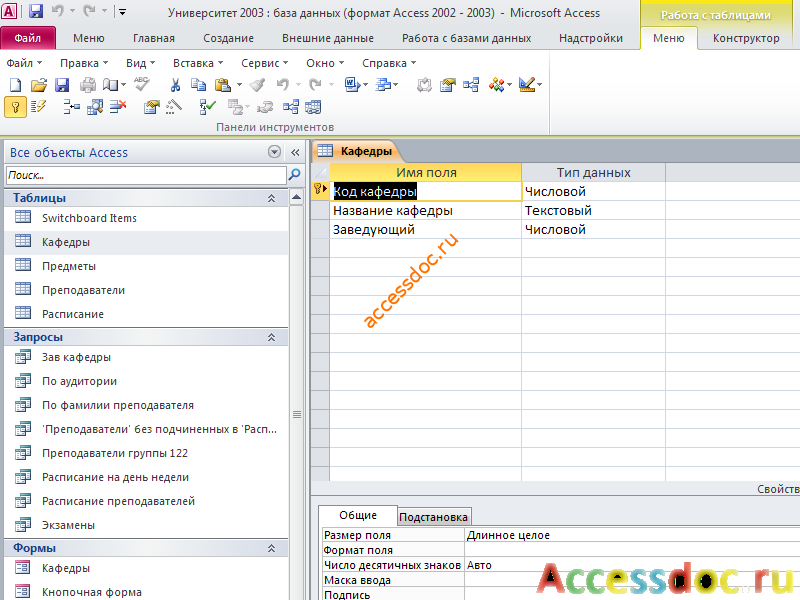
Task: Click the search magnifier in navigation pane
Action: tap(294, 174)
